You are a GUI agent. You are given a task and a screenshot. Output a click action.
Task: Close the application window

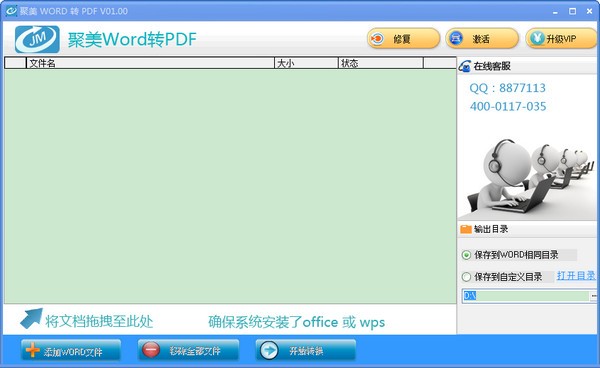point(590,11)
